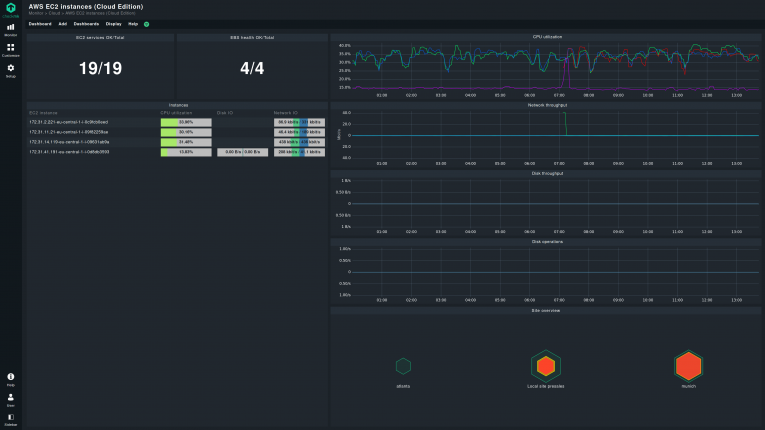Screen dimensions: 765x430
Task: Open the User profile menu
Action: (10, 398)
